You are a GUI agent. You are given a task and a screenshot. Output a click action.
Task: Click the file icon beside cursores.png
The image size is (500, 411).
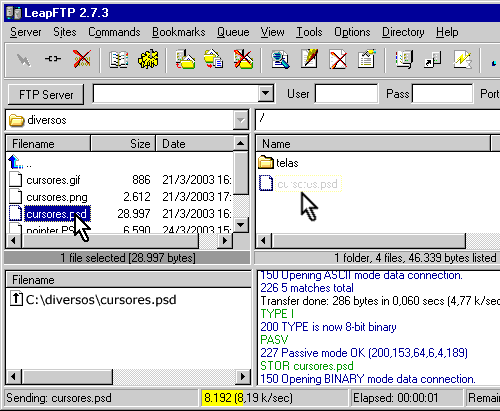tap(15, 196)
